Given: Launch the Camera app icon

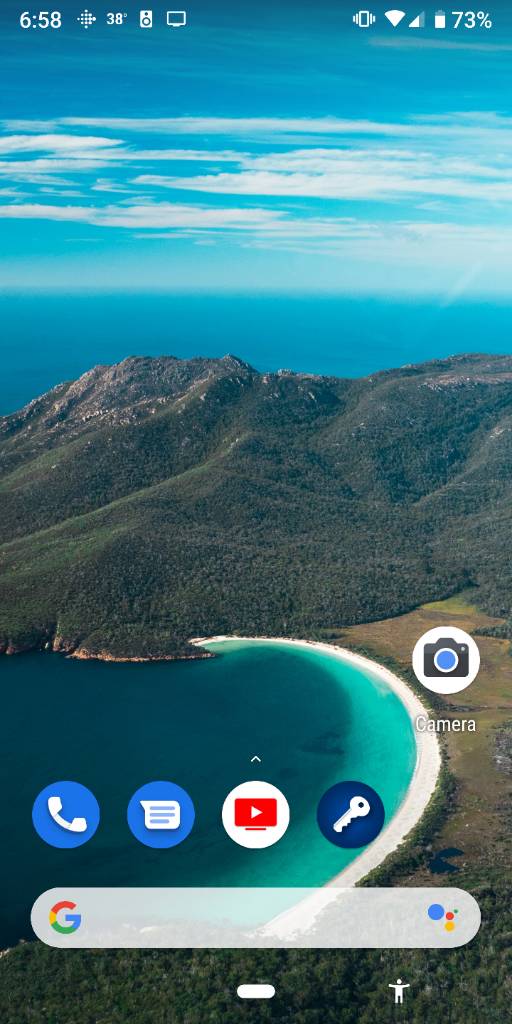Looking at the screenshot, I should [446, 660].
